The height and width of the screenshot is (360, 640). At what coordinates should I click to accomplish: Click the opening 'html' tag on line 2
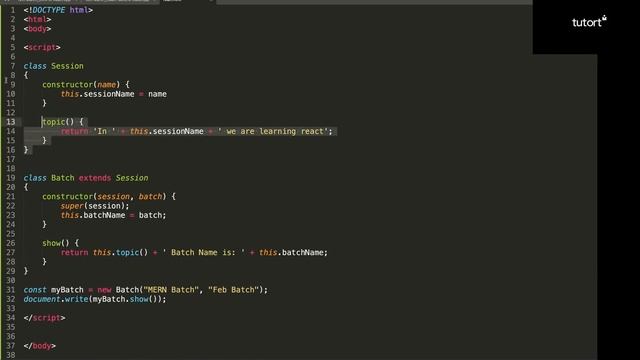(x=37, y=19)
